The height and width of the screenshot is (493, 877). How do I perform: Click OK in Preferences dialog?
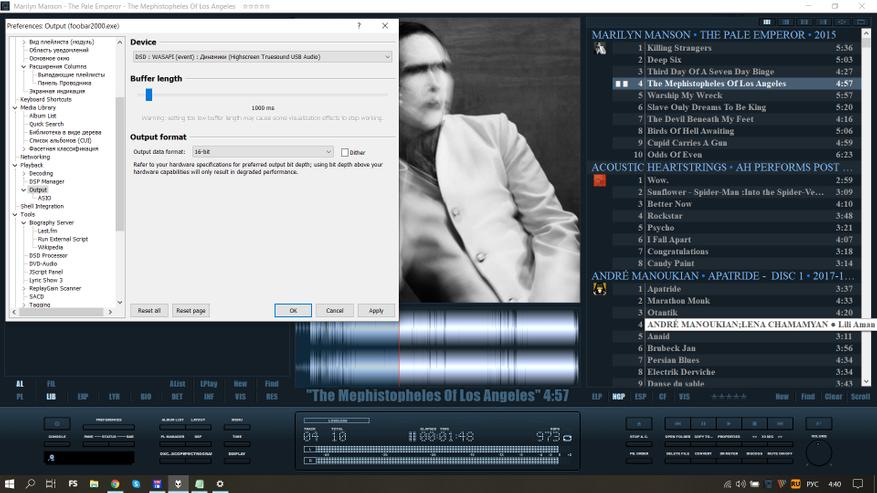click(x=293, y=311)
